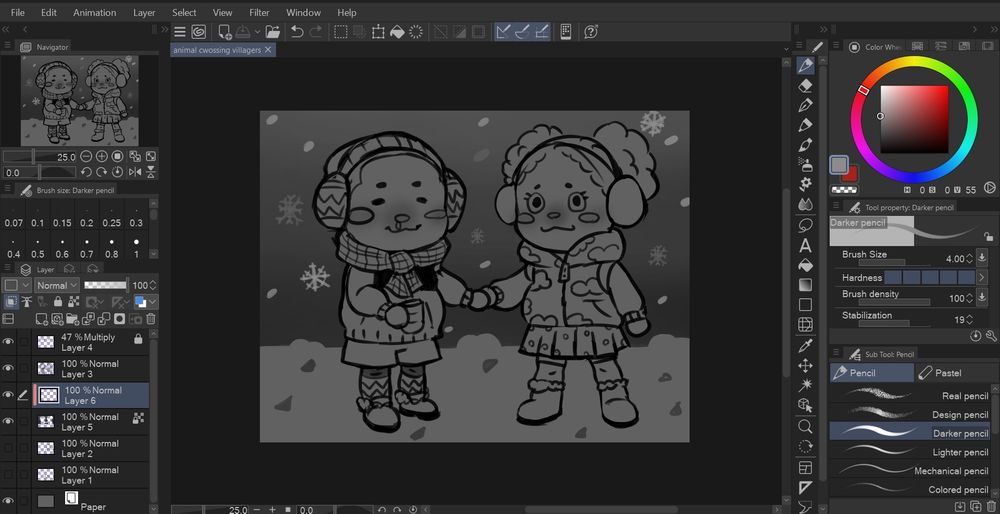This screenshot has width=1000, height=514.
Task: Open the Navigator panel menu icon
Action: [8, 46]
